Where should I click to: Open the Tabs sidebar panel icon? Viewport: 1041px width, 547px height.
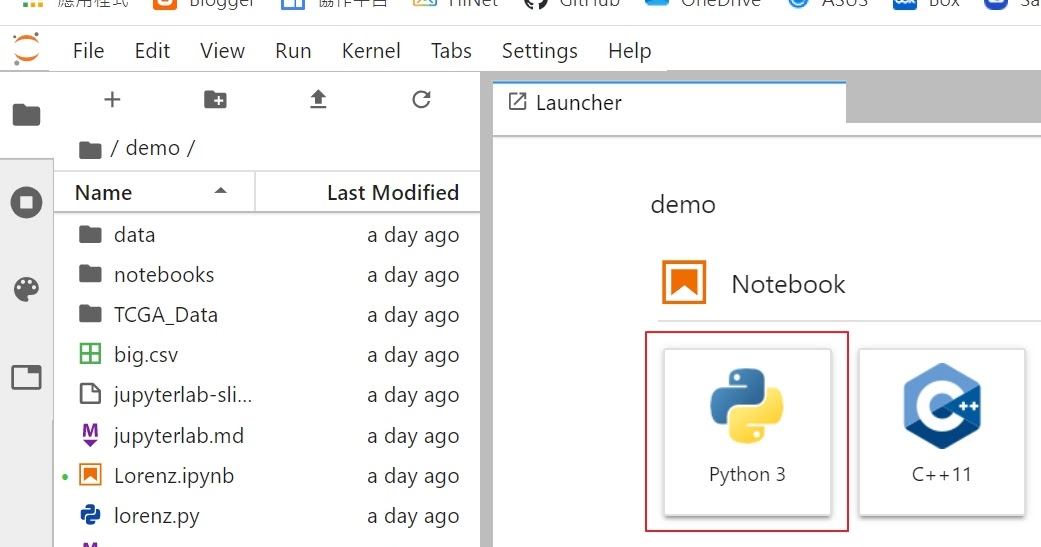coord(26,377)
